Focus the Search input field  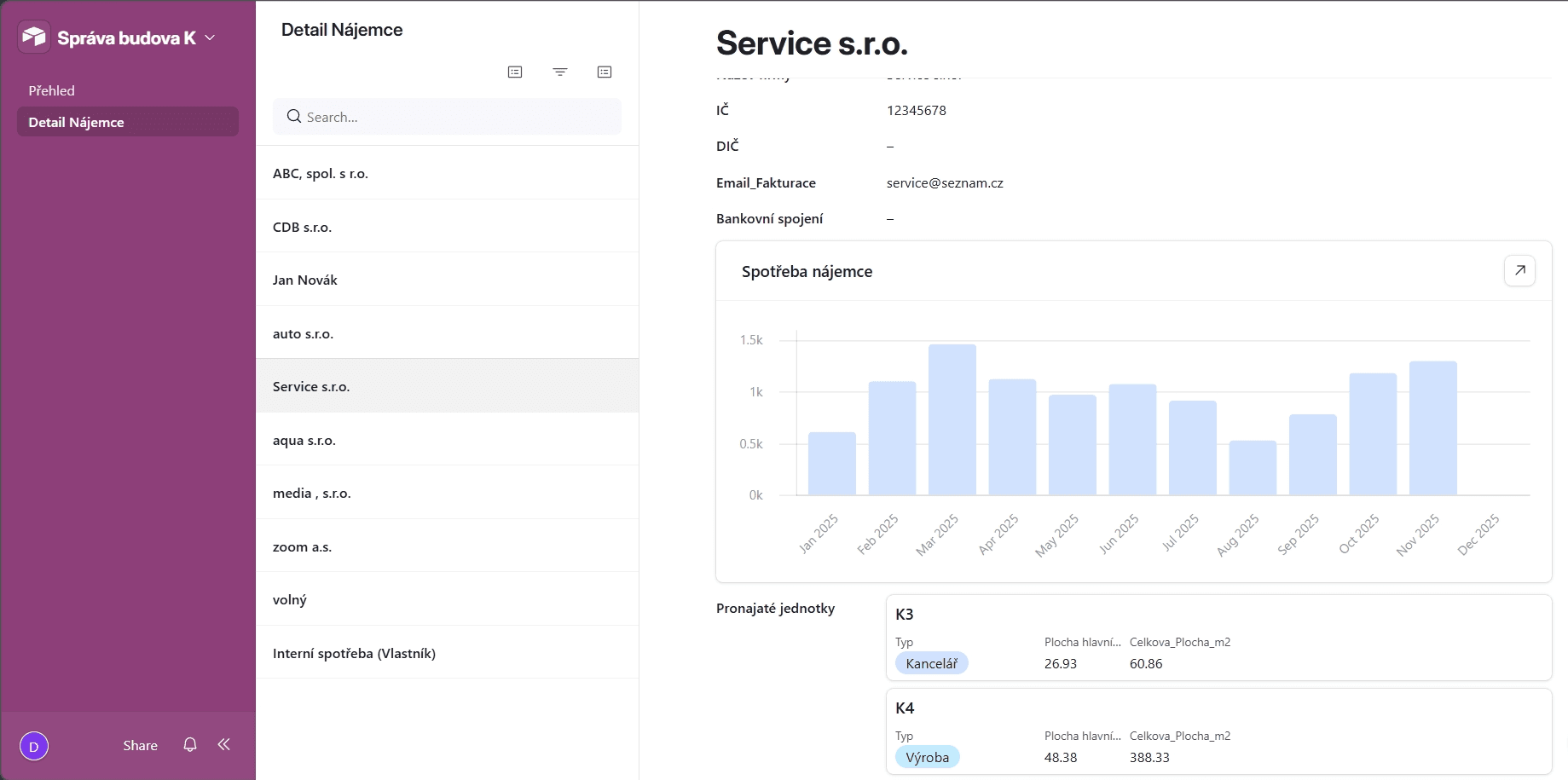click(x=447, y=117)
